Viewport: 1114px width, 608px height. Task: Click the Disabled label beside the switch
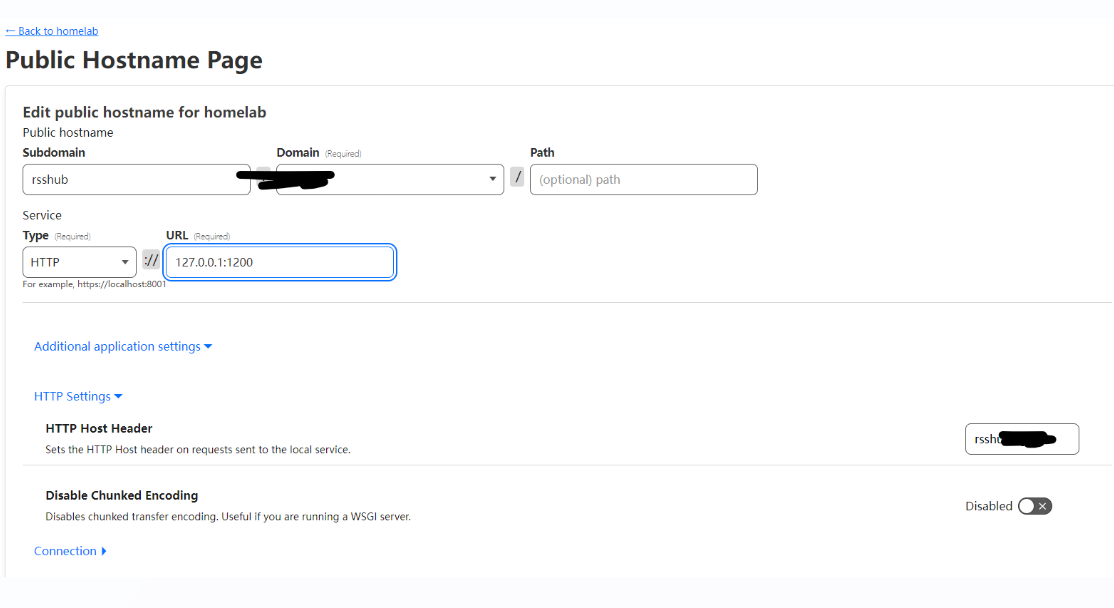pyautogui.click(x=988, y=506)
